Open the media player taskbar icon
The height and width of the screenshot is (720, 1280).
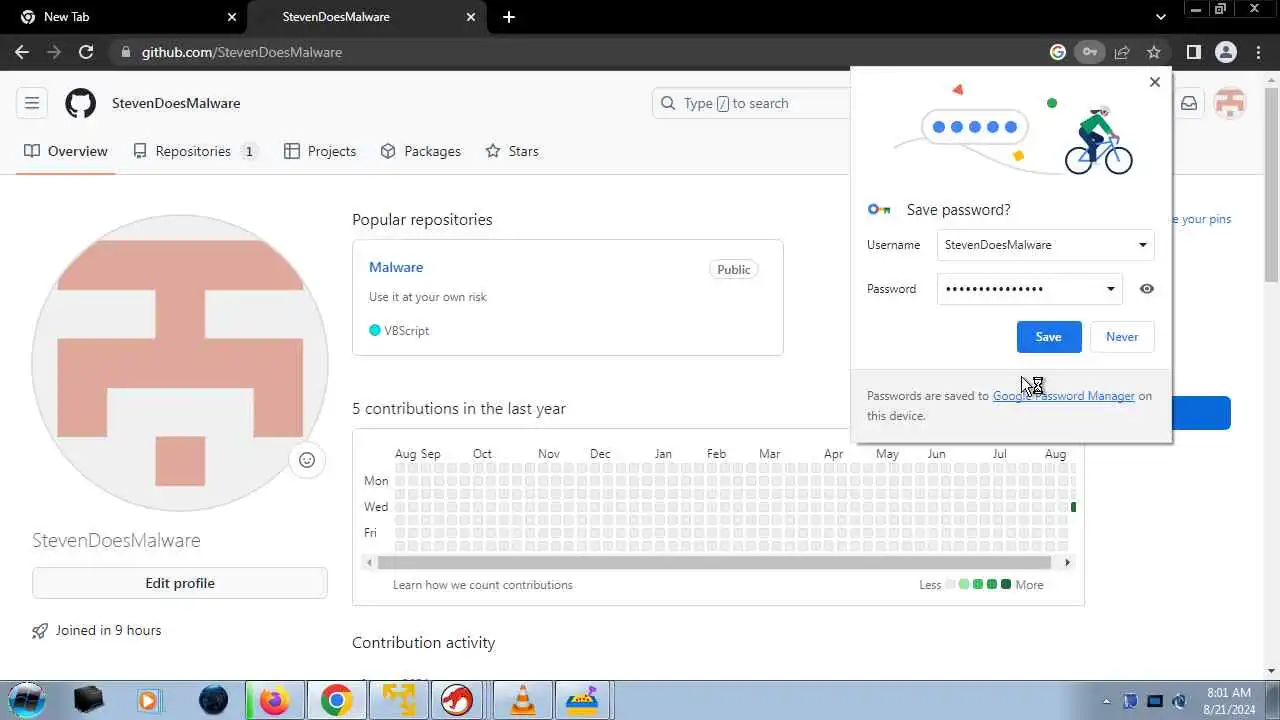coord(148,700)
